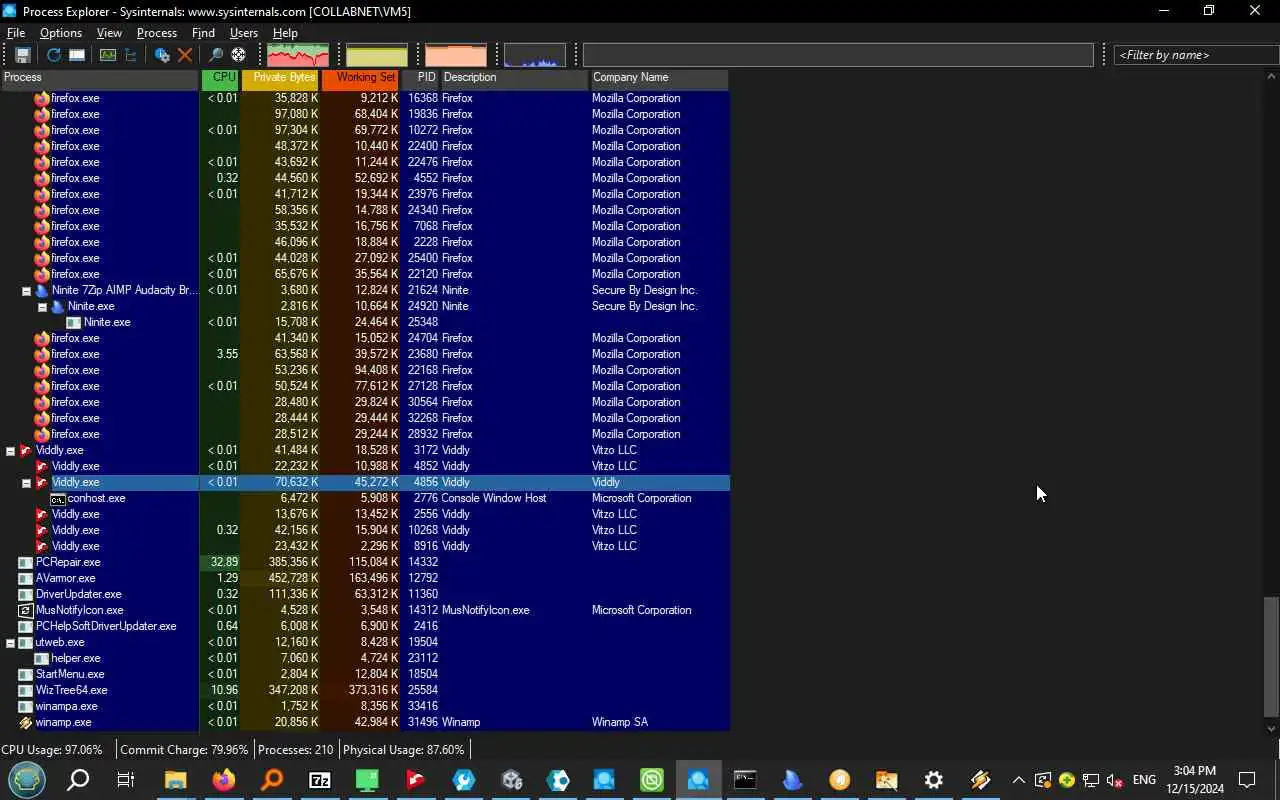This screenshot has width=1280, height=800.
Task: Open the Users menu
Action: (244, 33)
